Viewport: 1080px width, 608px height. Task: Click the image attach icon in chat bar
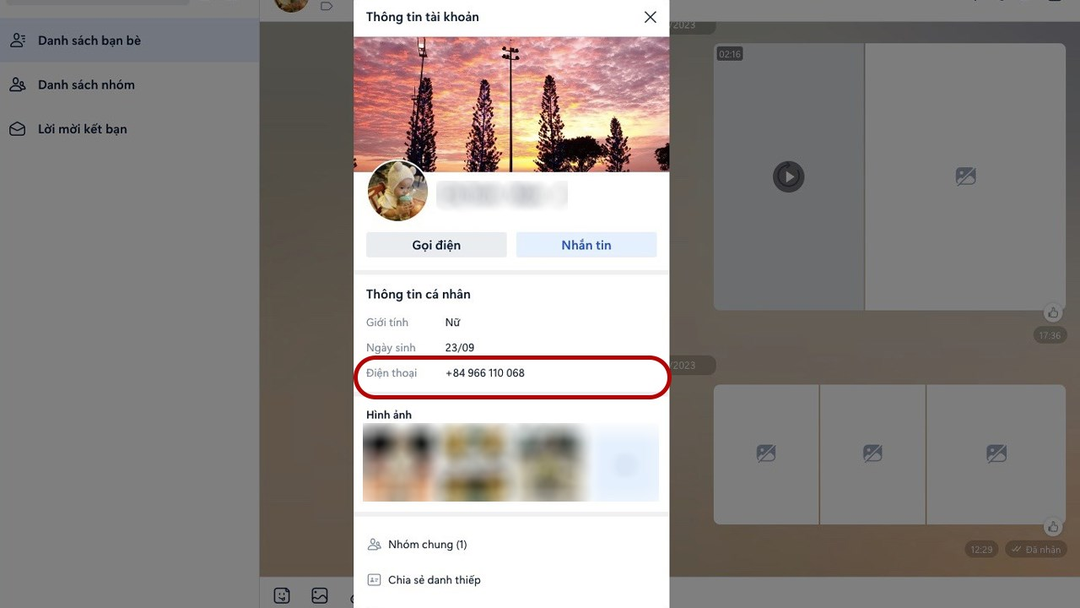coord(320,596)
